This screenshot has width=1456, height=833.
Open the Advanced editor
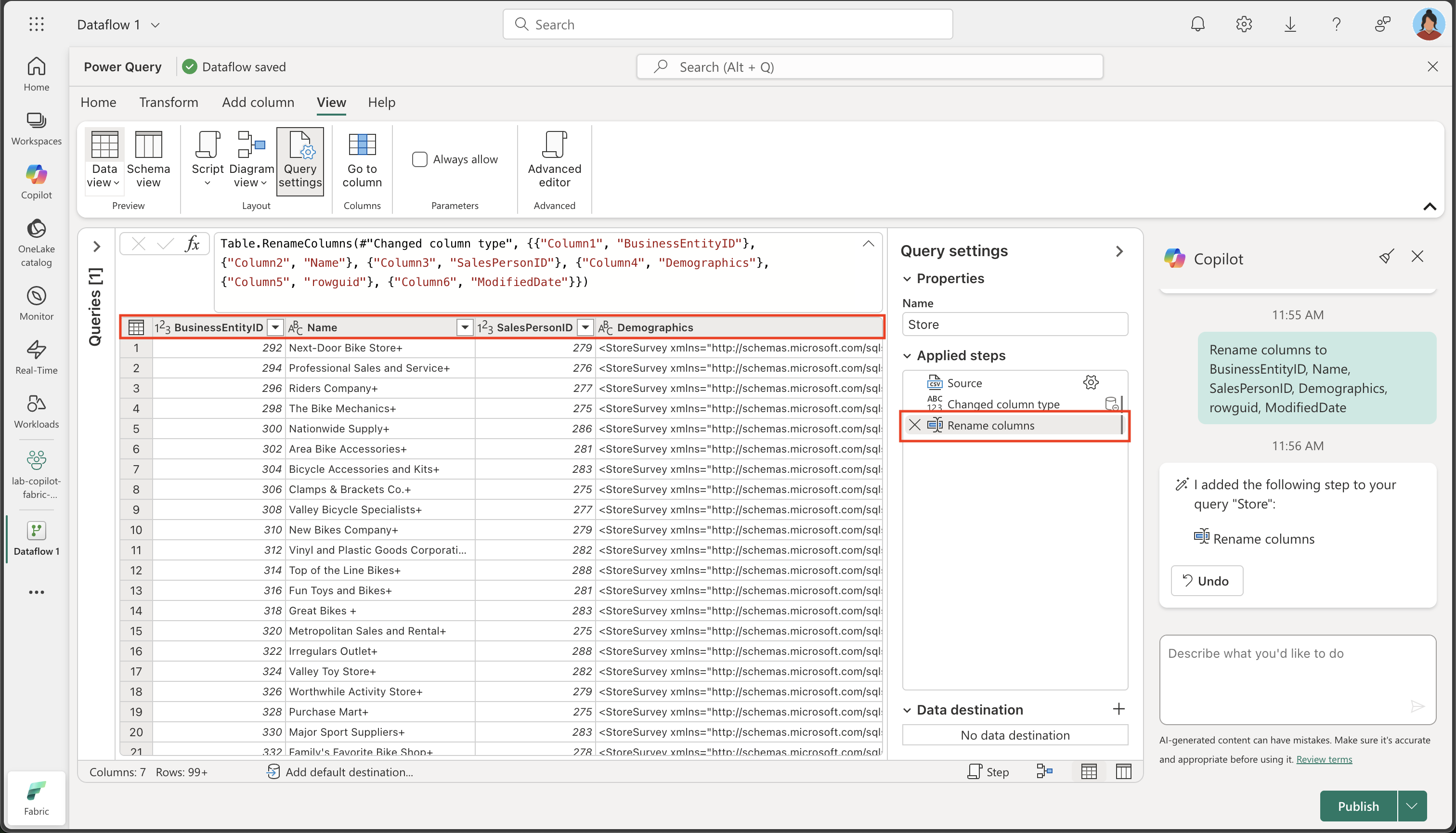pos(554,160)
